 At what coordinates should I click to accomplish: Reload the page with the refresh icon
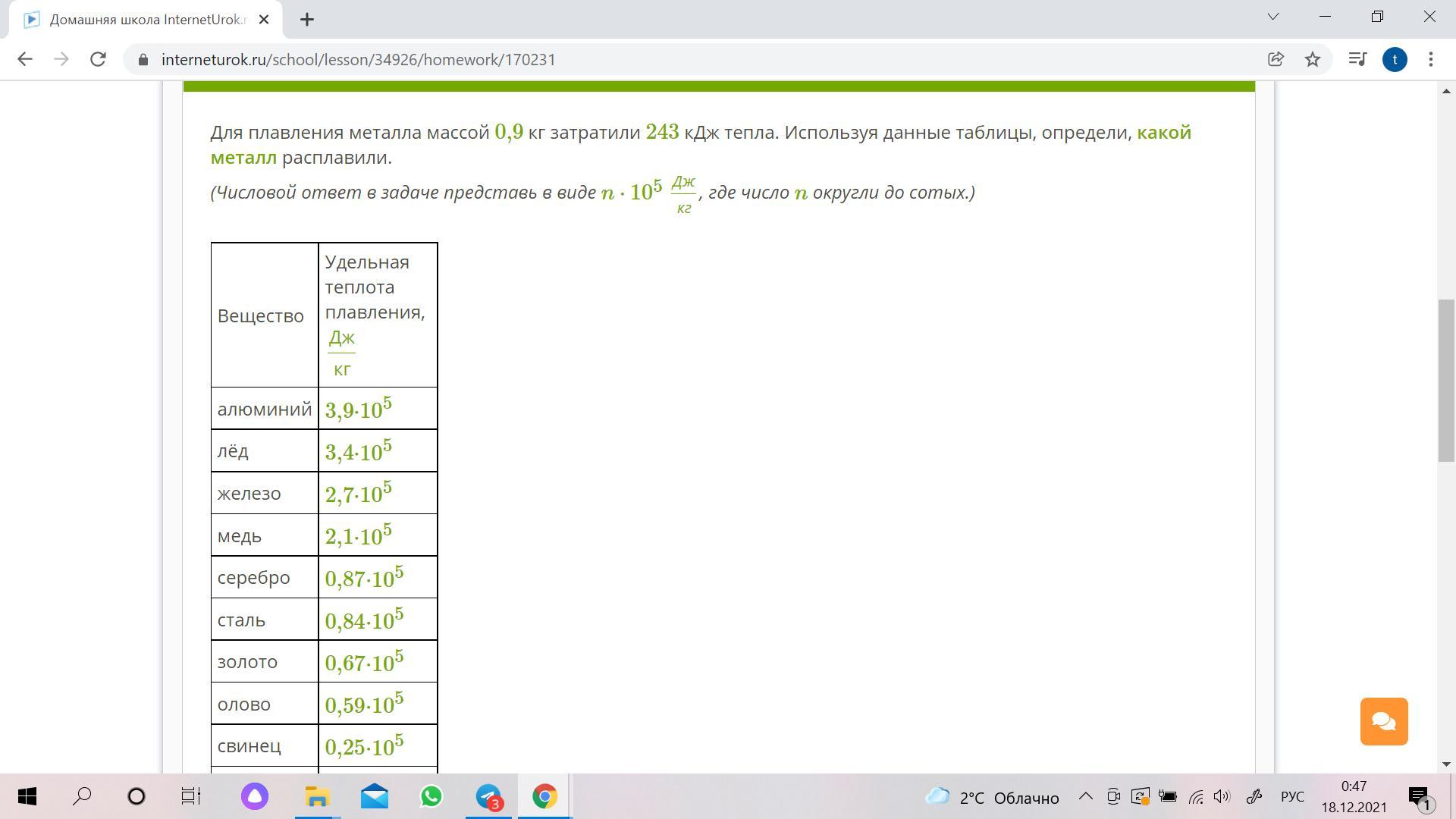(98, 59)
